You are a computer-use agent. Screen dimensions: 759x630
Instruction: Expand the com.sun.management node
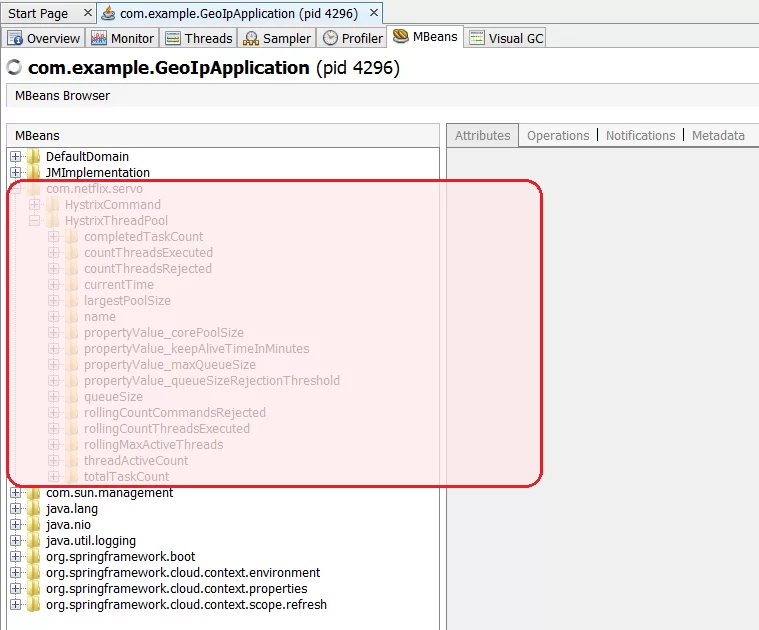click(15, 493)
